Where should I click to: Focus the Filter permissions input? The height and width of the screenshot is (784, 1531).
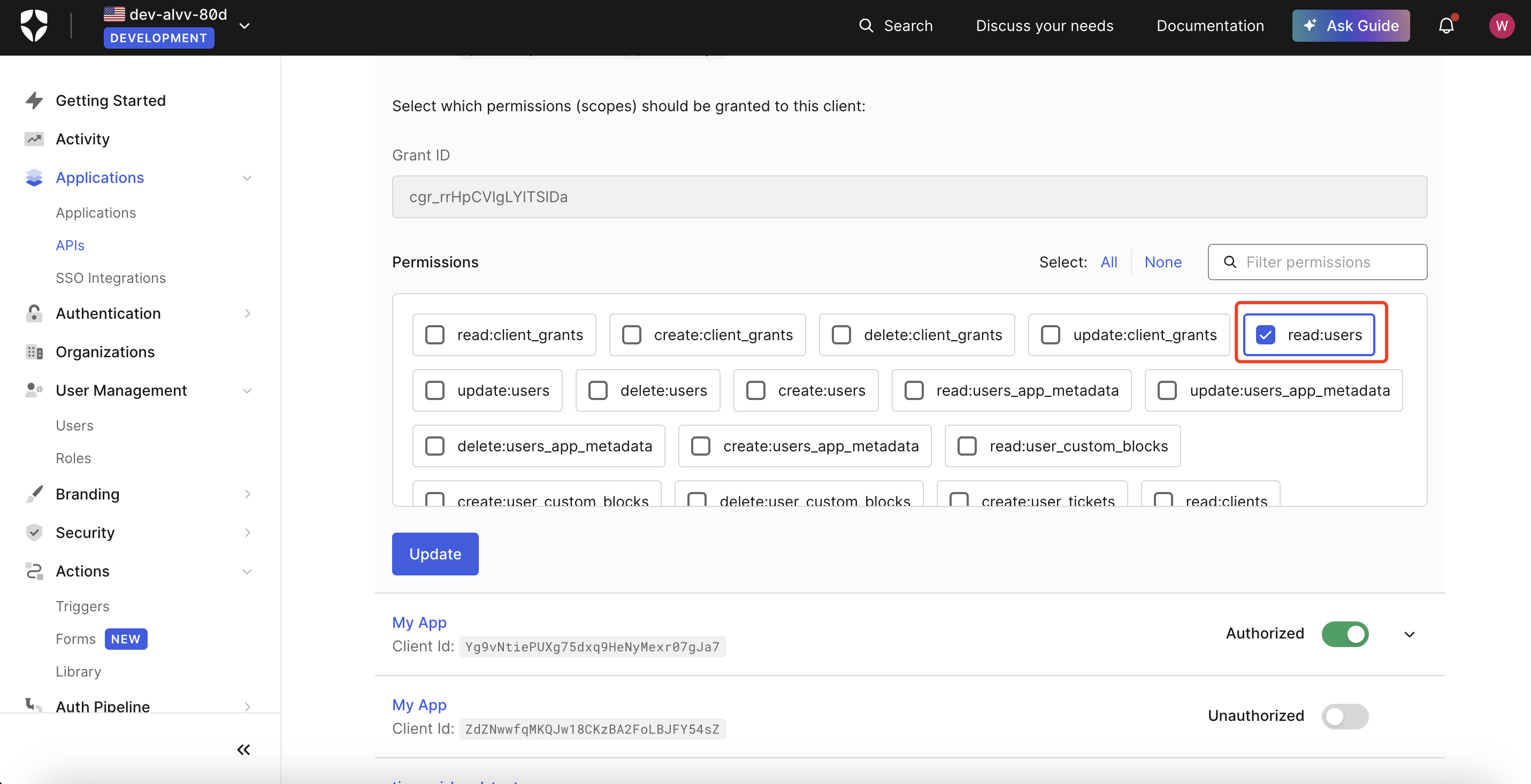[x=1317, y=262]
